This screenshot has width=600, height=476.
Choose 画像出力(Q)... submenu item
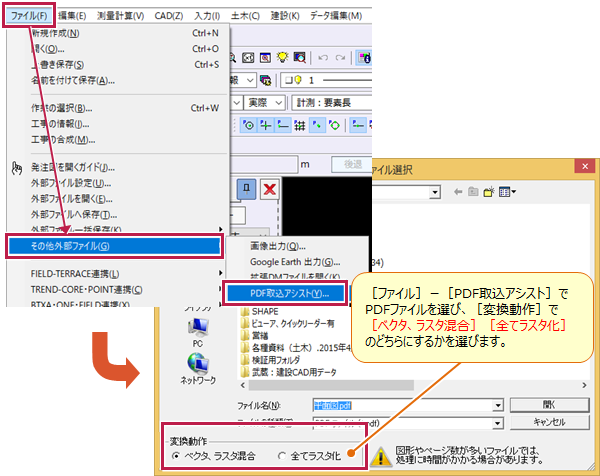pyautogui.click(x=297, y=246)
